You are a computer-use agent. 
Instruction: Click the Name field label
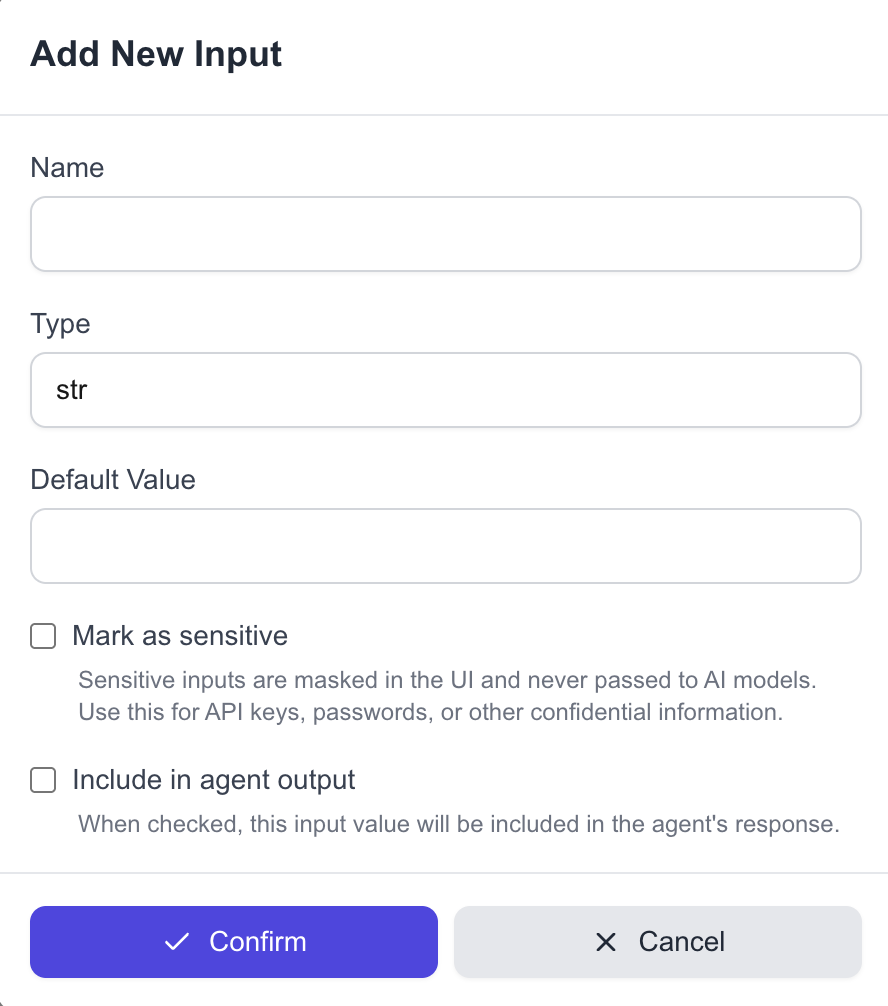(x=67, y=167)
